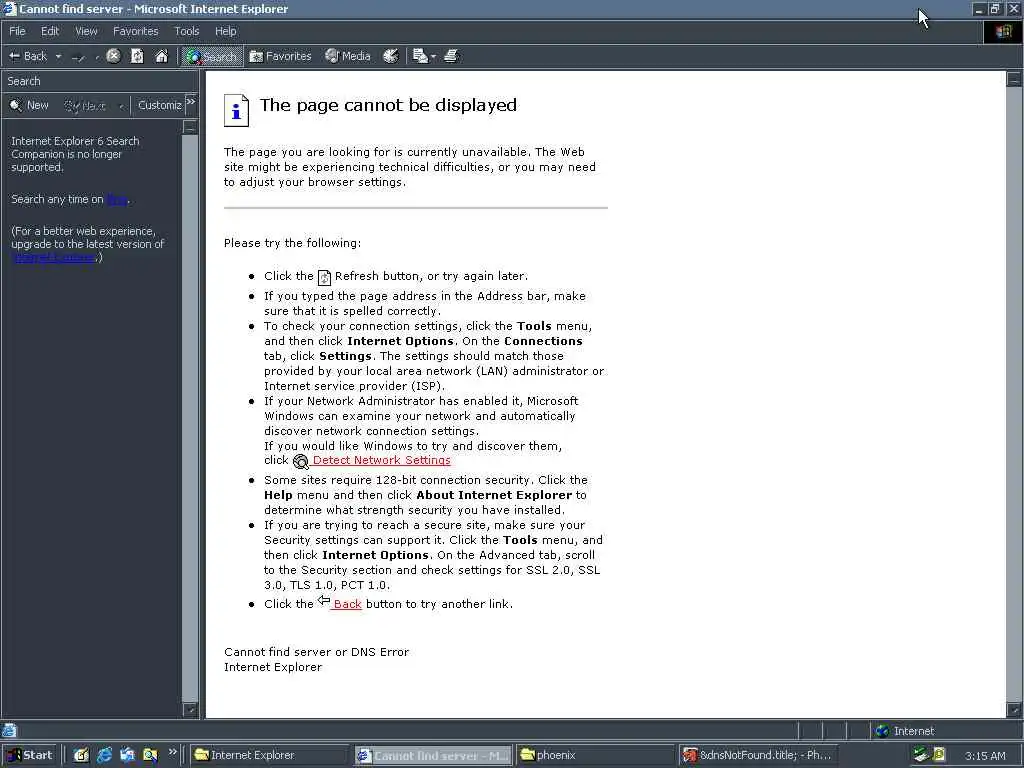
Task: Expand the Search pane toolbar chevron
Action: (191, 102)
